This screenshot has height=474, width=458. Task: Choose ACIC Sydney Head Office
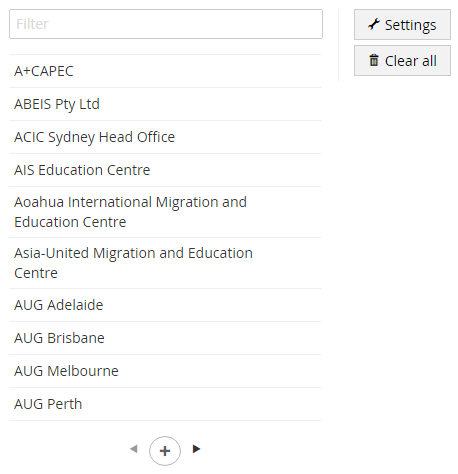point(165,137)
